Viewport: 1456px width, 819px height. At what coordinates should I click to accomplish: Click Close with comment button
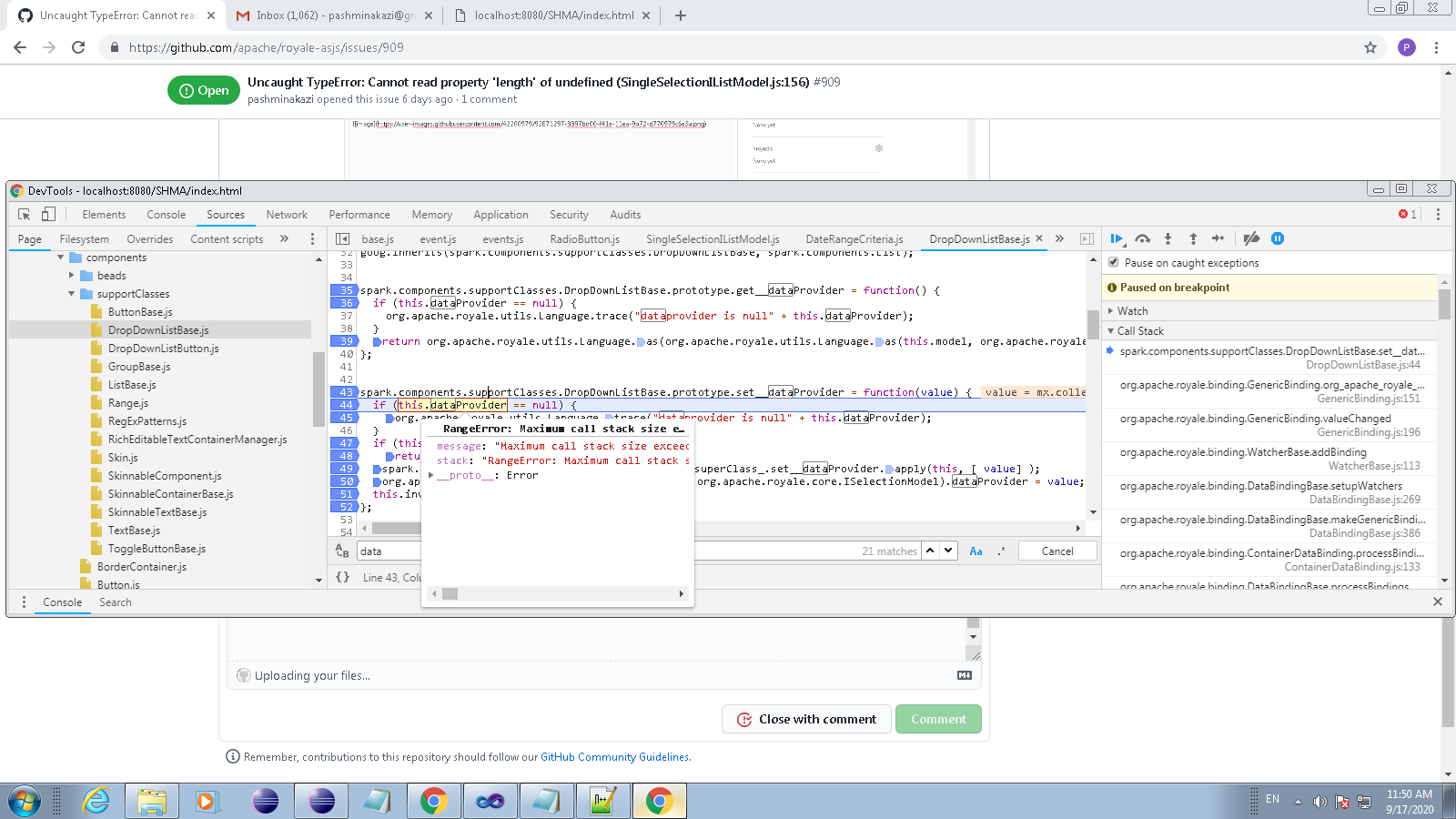tap(808, 719)
